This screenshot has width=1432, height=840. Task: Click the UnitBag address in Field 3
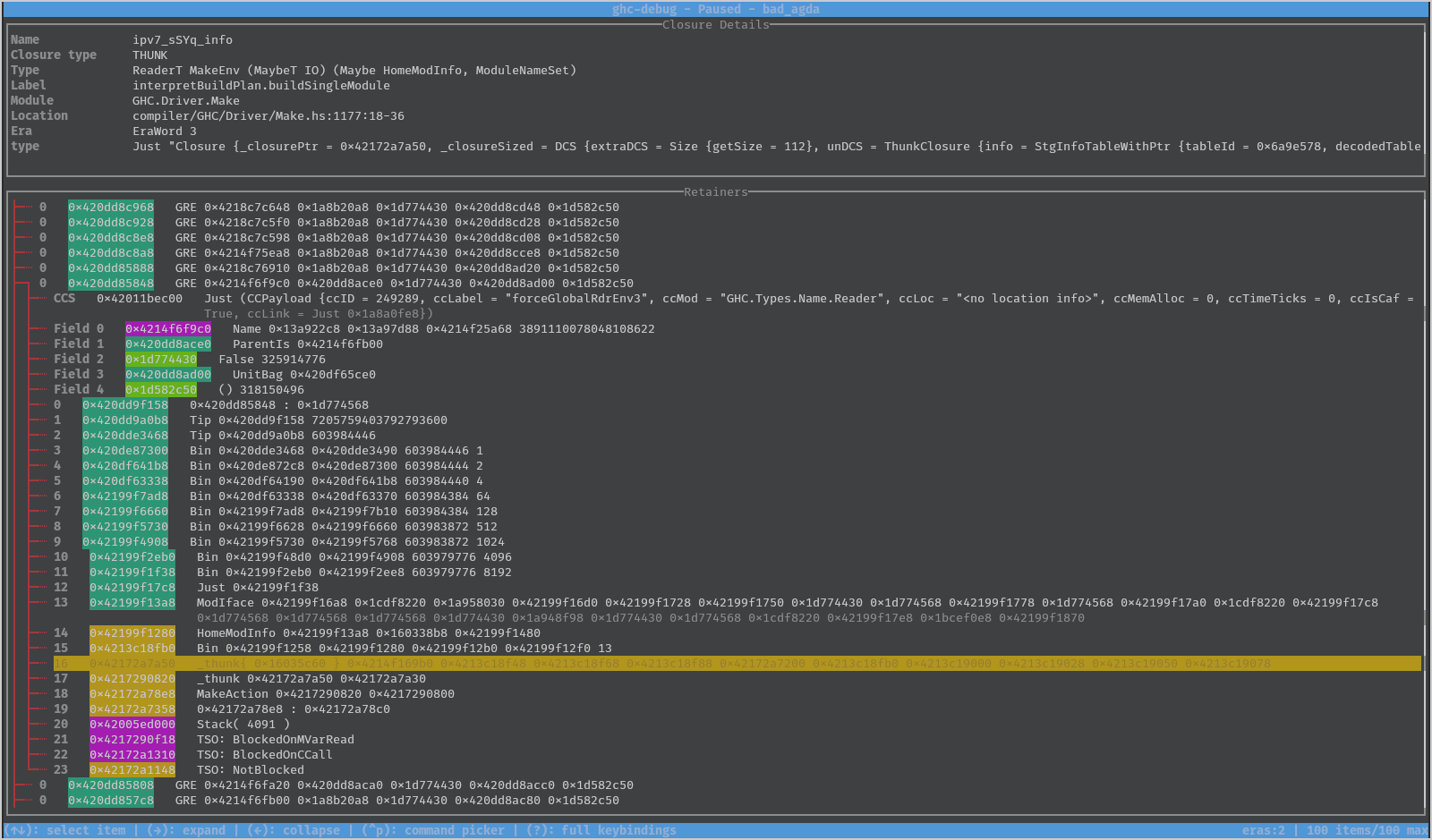point(168,375)
